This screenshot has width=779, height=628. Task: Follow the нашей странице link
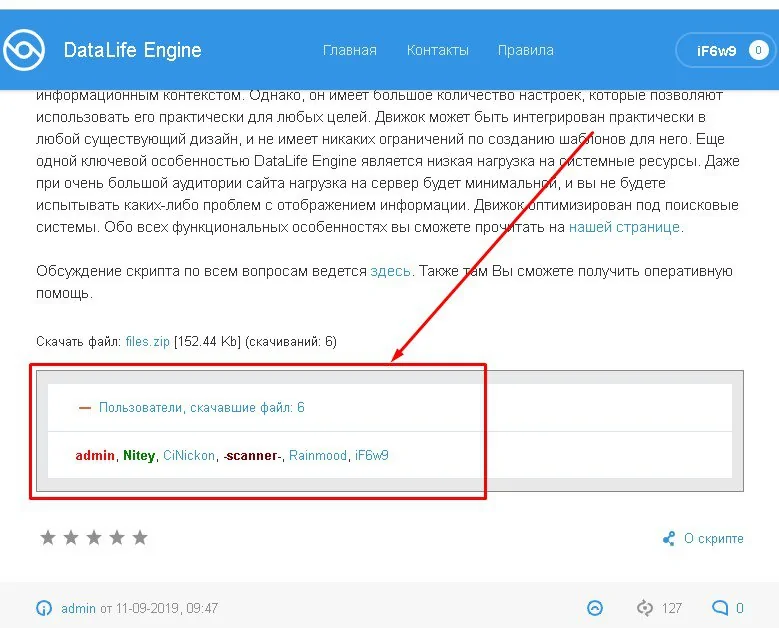tap(624, 227)
